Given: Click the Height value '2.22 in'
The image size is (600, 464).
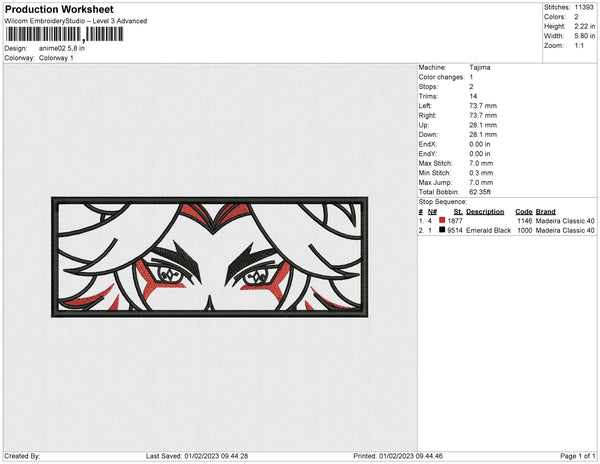Looking at the screenshot, I should 584,26.
